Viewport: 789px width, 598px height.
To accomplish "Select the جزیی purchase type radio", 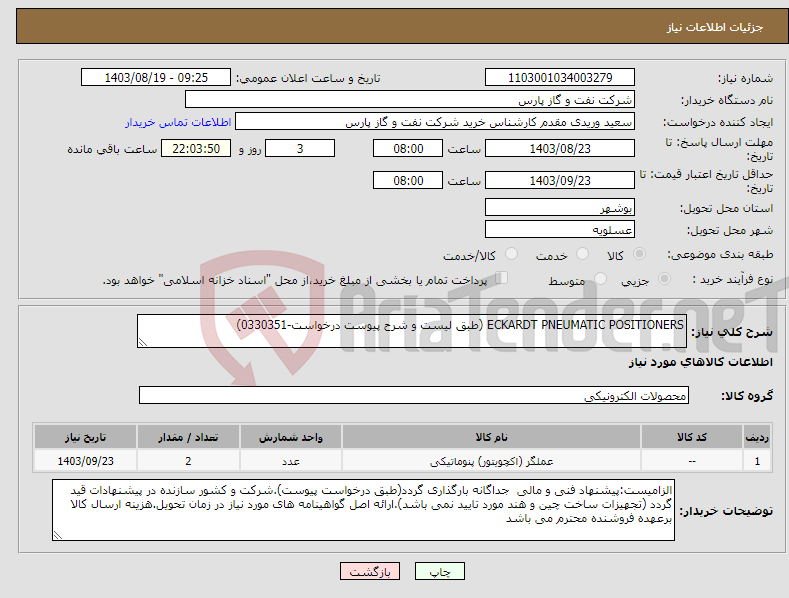I will (x=664, y=278).
